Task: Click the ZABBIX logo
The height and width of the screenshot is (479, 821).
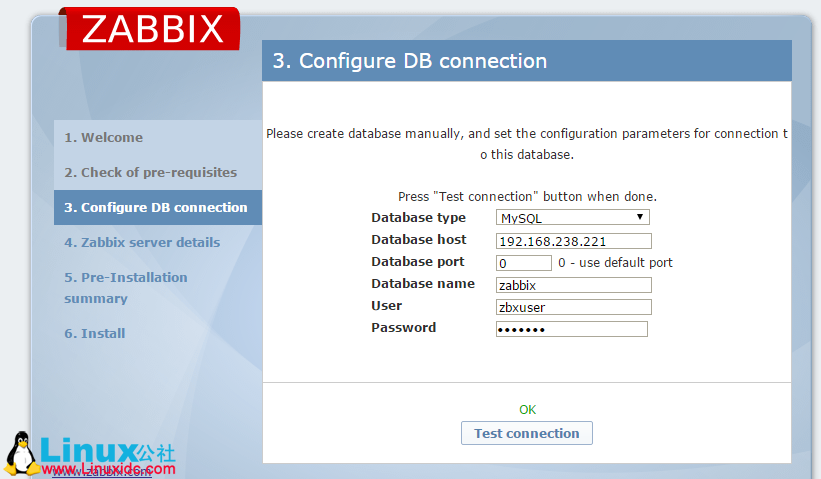Action: click(149, 29)
